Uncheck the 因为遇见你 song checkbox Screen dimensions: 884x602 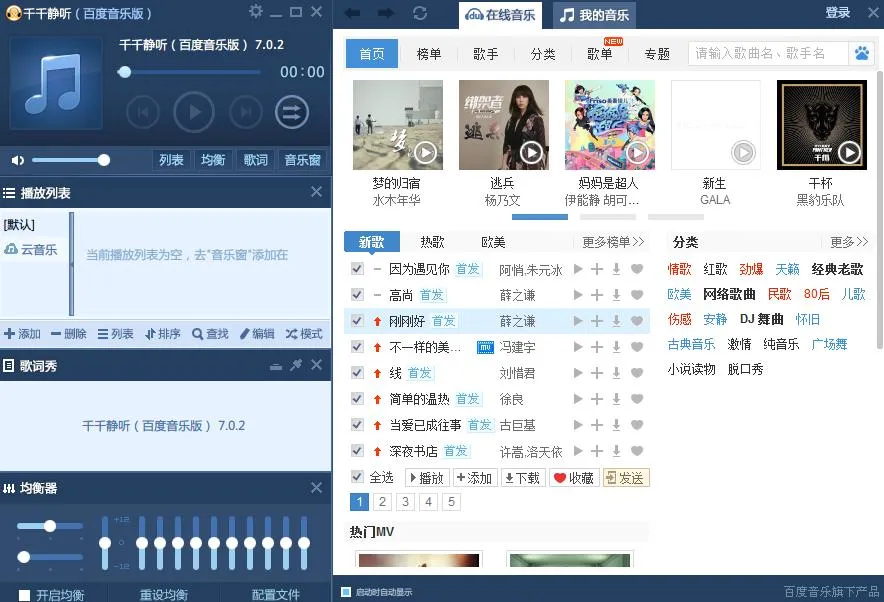coord(357,268)
